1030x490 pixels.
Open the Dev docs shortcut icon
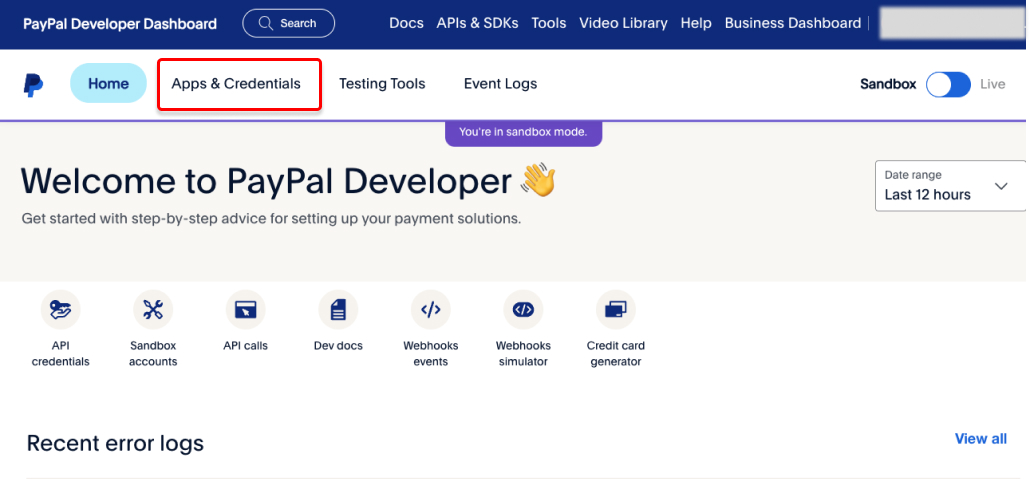point(338,309)
